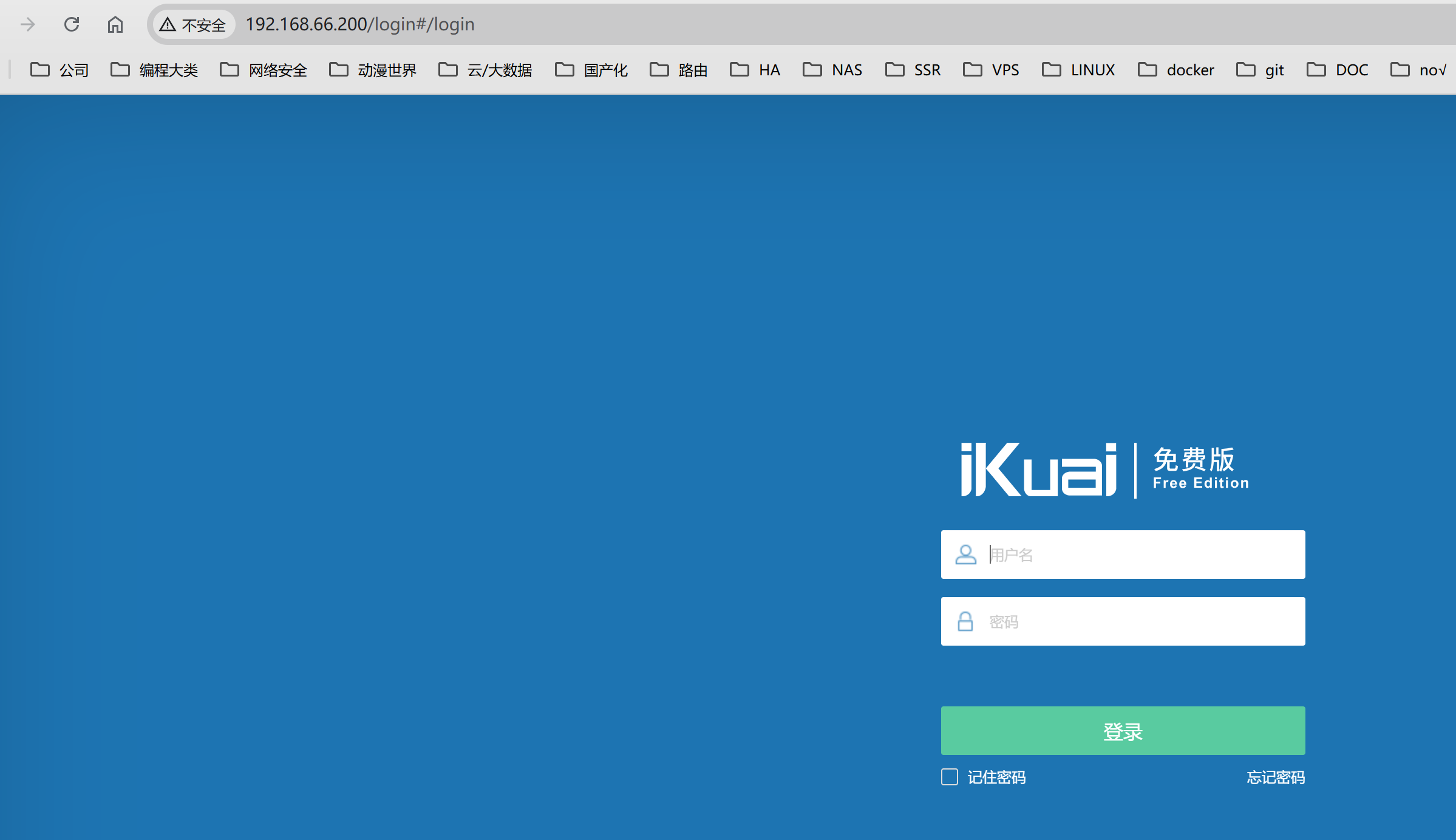The image size is (1456, 840).
Task: Click the 免费版 Free Edition text
Action: [1200, 468]
